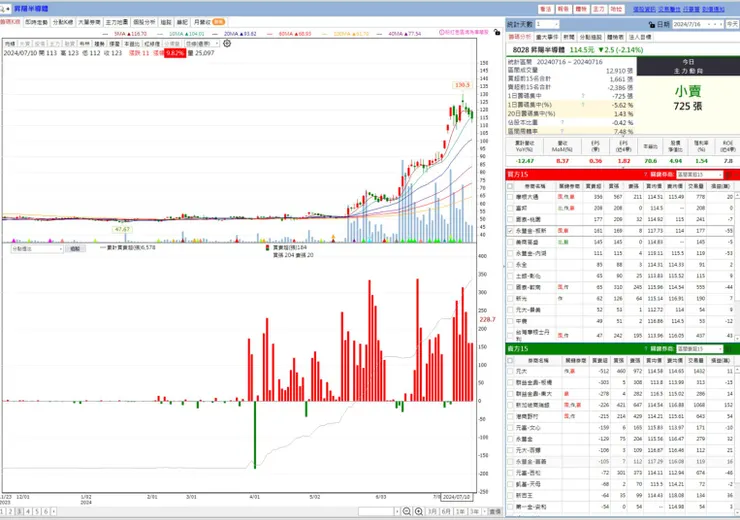
Task: Click the lock icon beside 日期 field
Action: coord(652,24)
